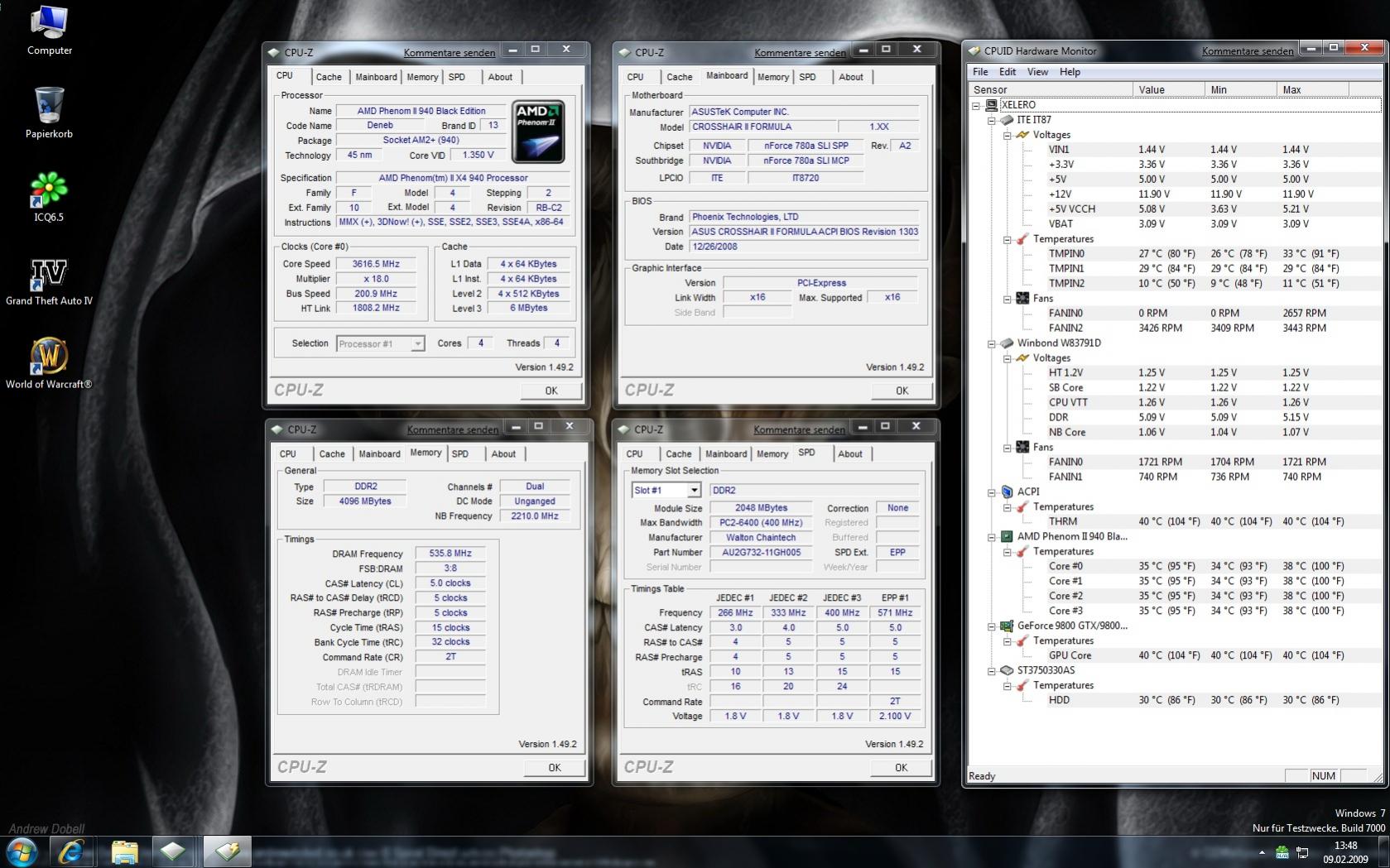This screenshot has width=1390, height=868.
Task: Open the Slot #1 memory slot dropdown
Action: pyautogui.click(x=694, y=491)
